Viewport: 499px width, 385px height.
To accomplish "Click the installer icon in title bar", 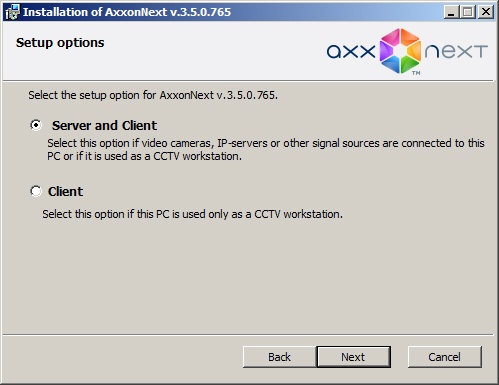I will (13, 12).
